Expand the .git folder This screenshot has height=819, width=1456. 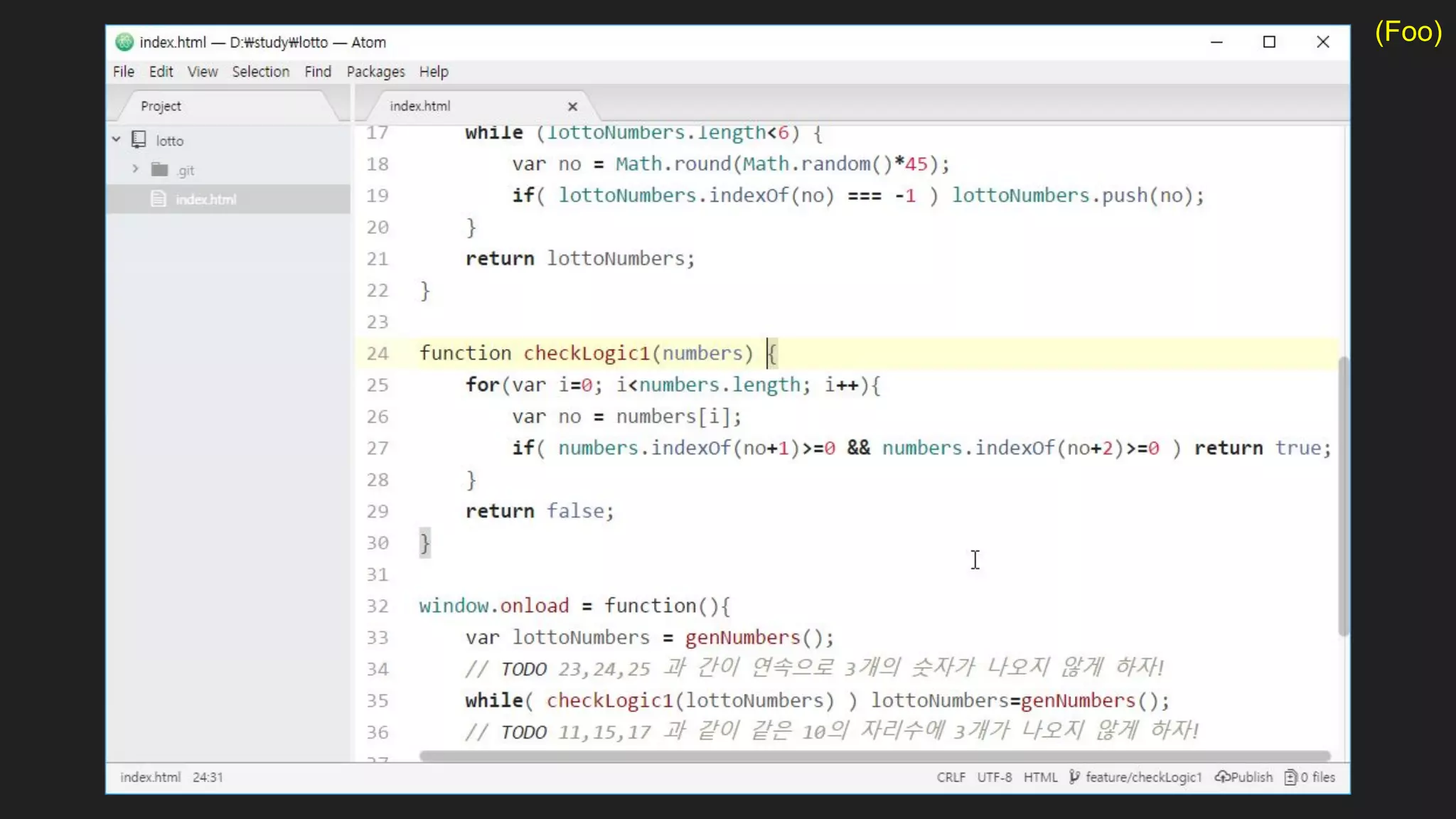(x=135, y=169)
